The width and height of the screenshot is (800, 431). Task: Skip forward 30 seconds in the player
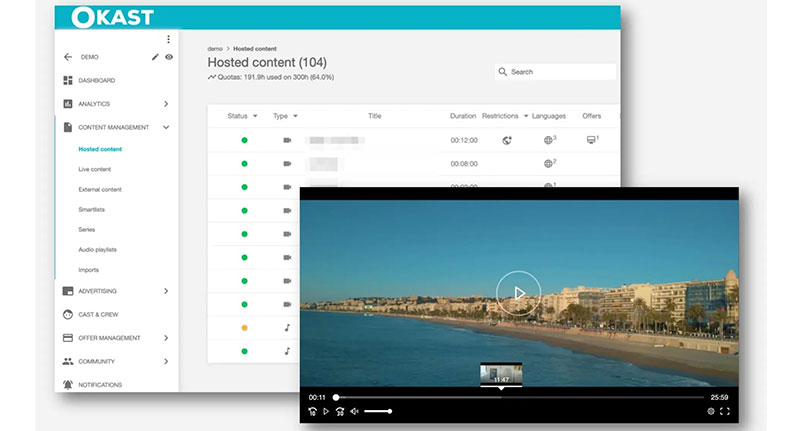click(340, 412)
